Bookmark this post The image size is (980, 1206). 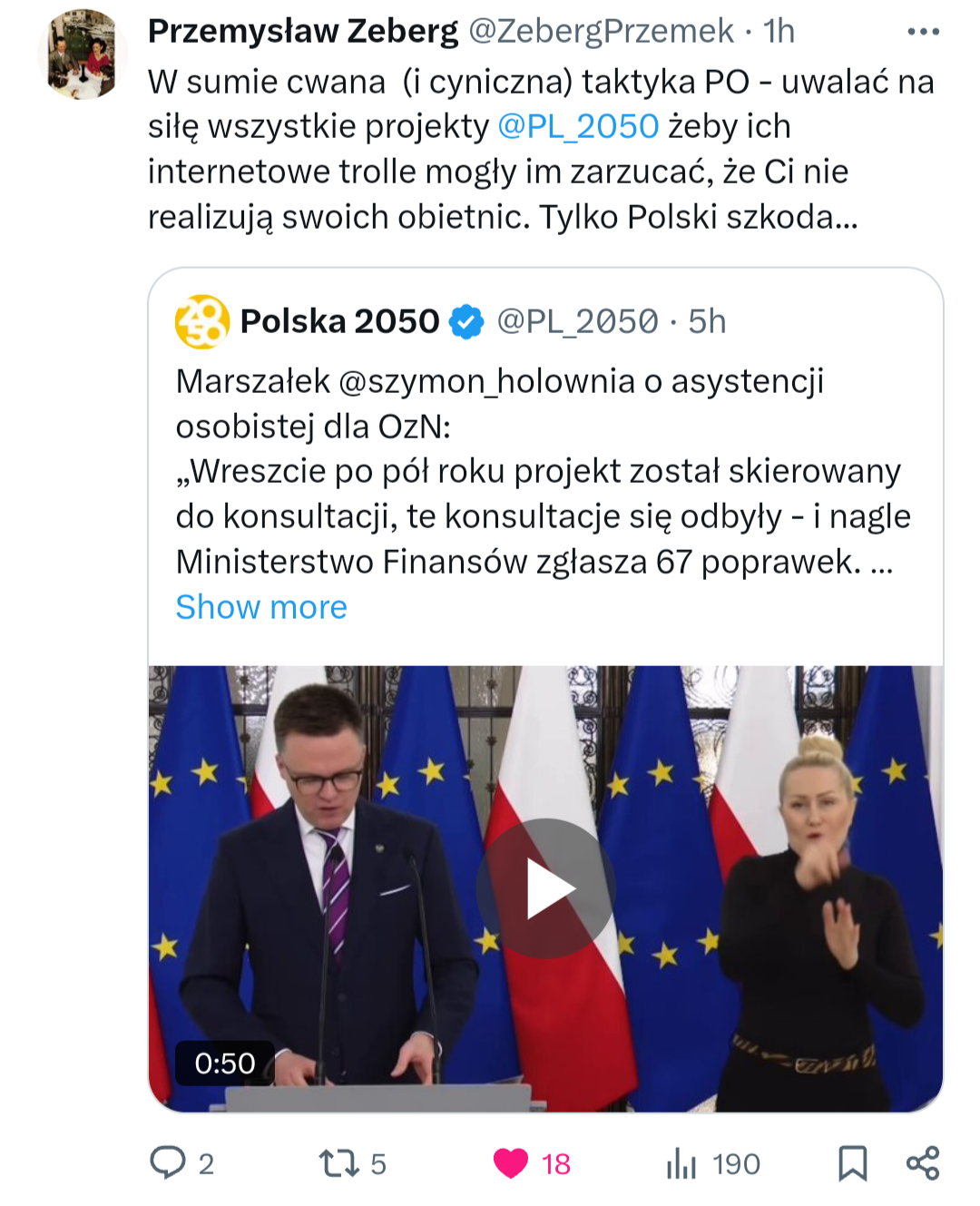click(x=852, y=1163)
